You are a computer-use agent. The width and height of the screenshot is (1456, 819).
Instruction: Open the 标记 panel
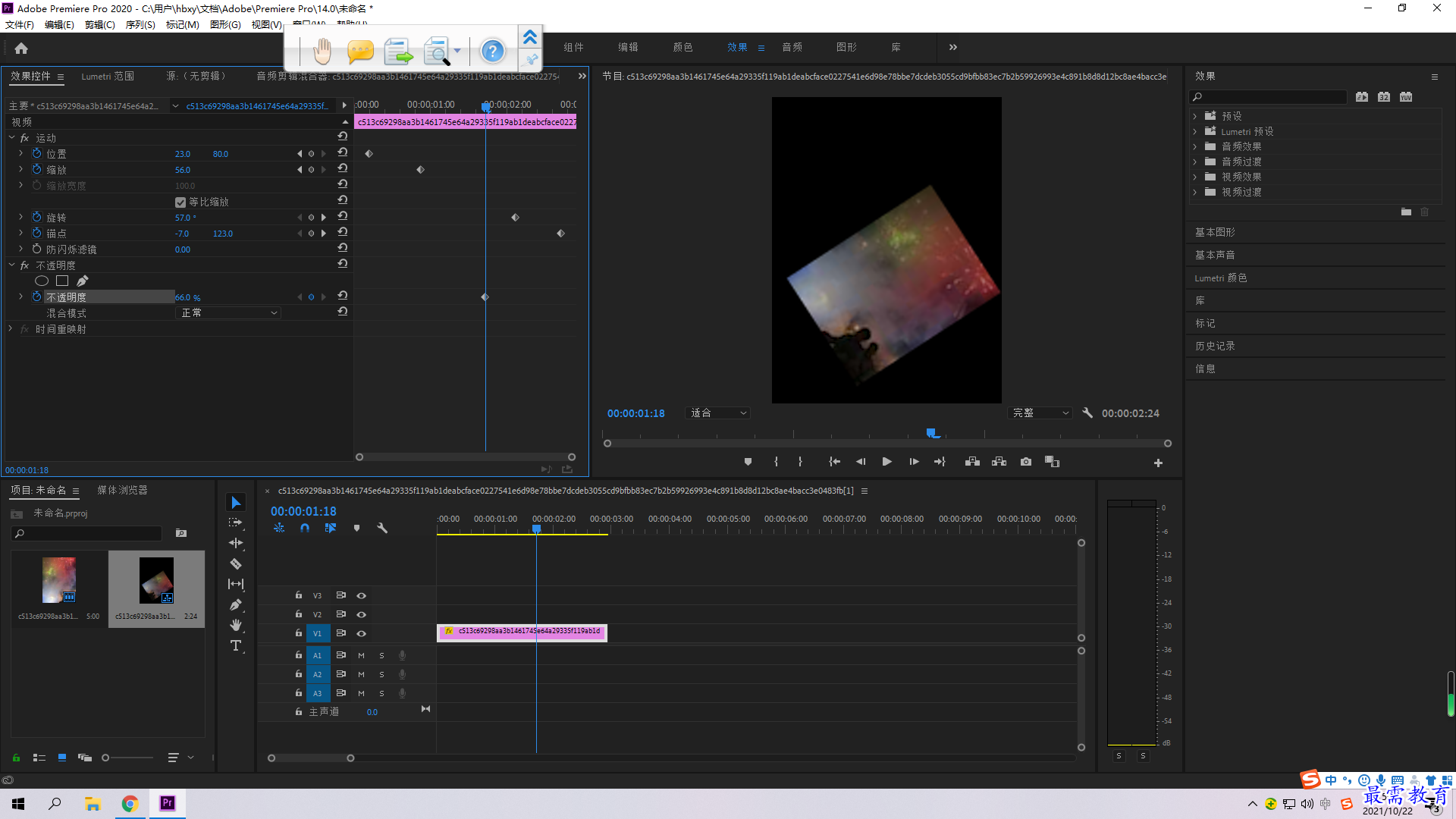1205,323
